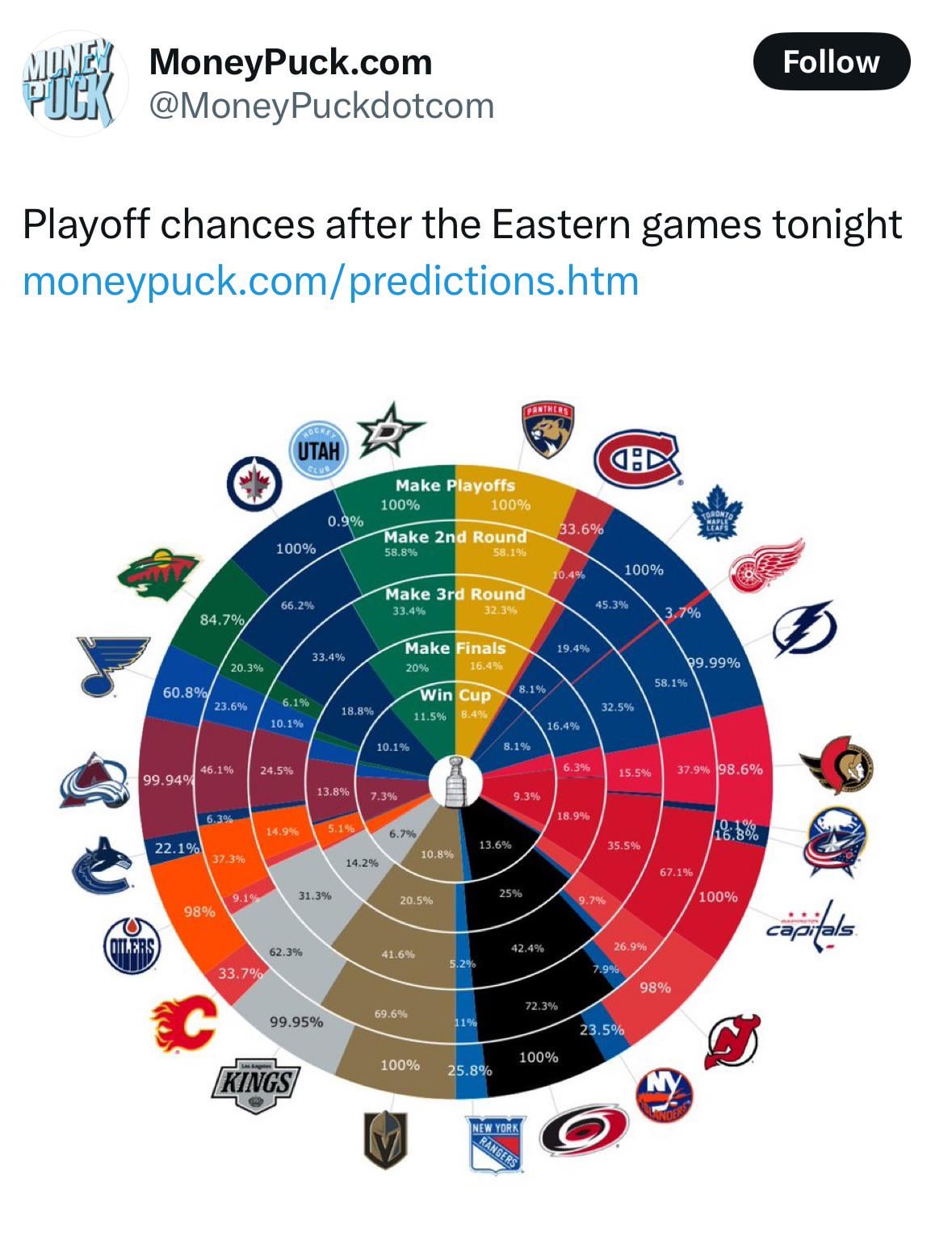
Task: Click the Vegas Golden Knights logo
Action: point(384,1139)
